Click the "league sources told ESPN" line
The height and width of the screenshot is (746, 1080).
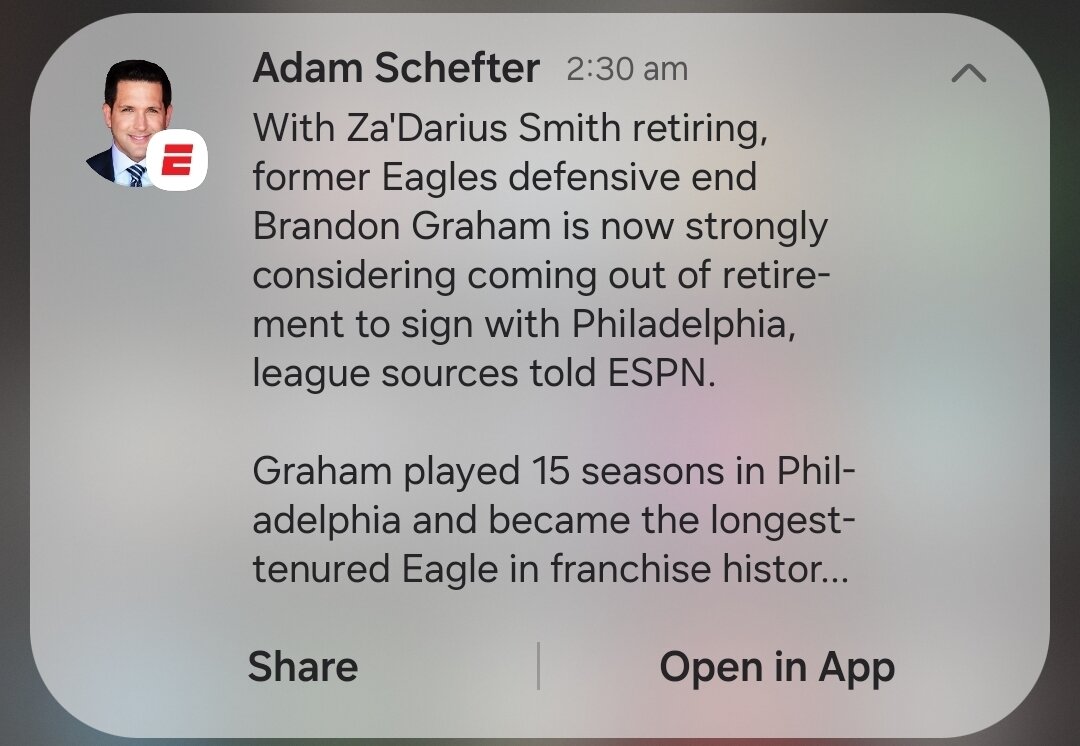(x=484, y=373)
